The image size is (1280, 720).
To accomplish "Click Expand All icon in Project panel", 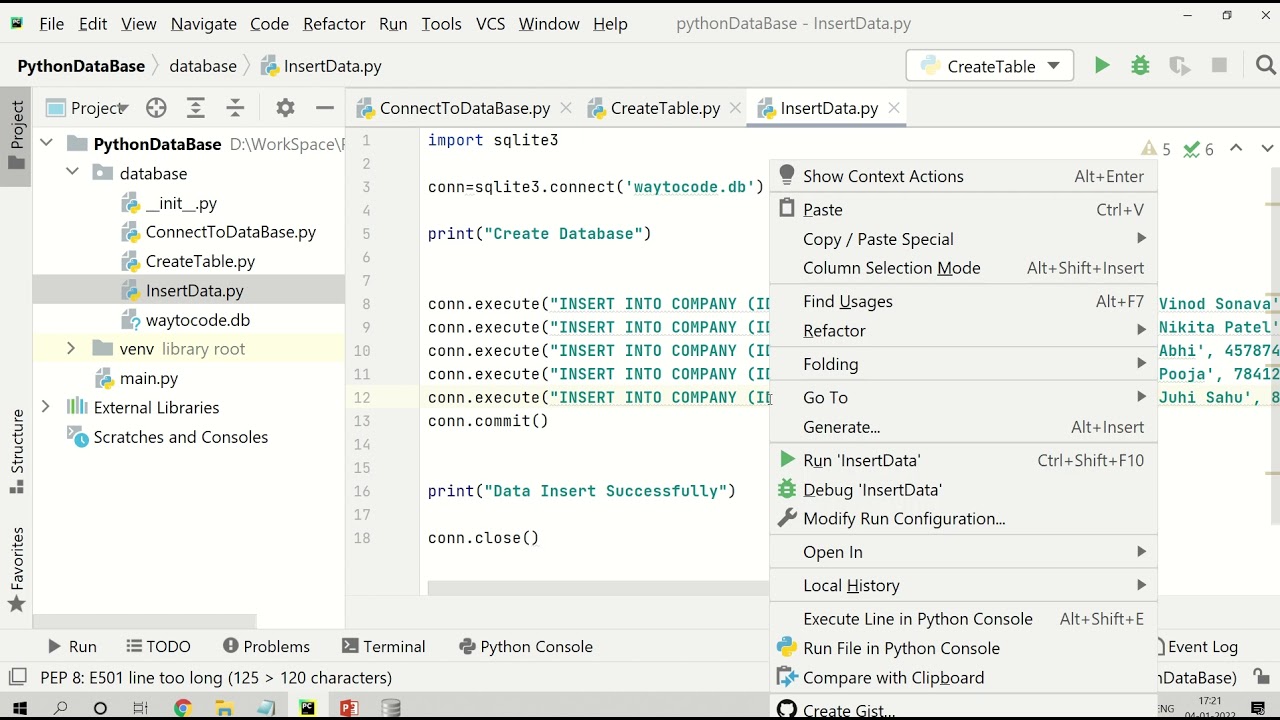I will [196, 108].
